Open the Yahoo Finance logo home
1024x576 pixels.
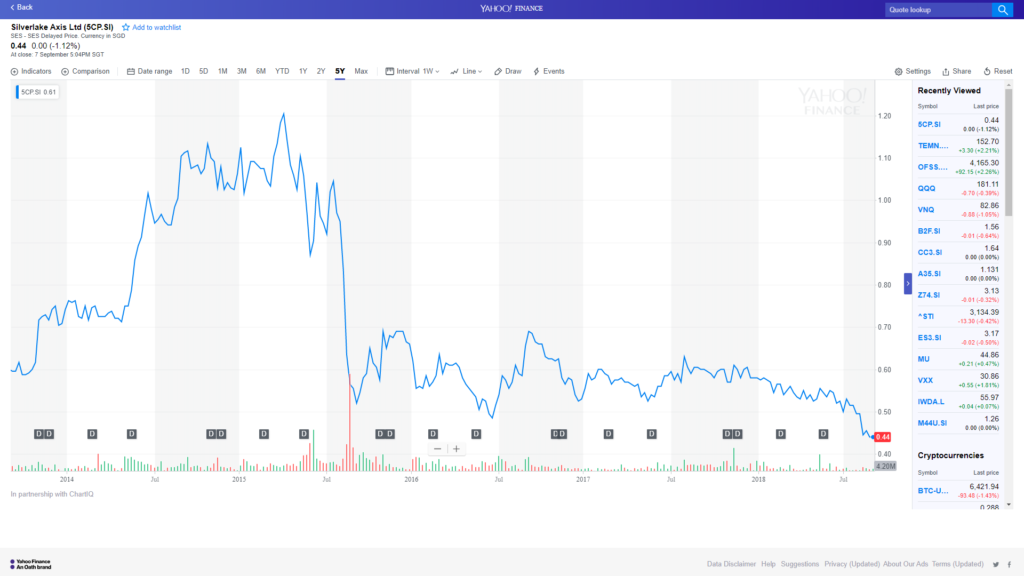click(x=511, y=8)
